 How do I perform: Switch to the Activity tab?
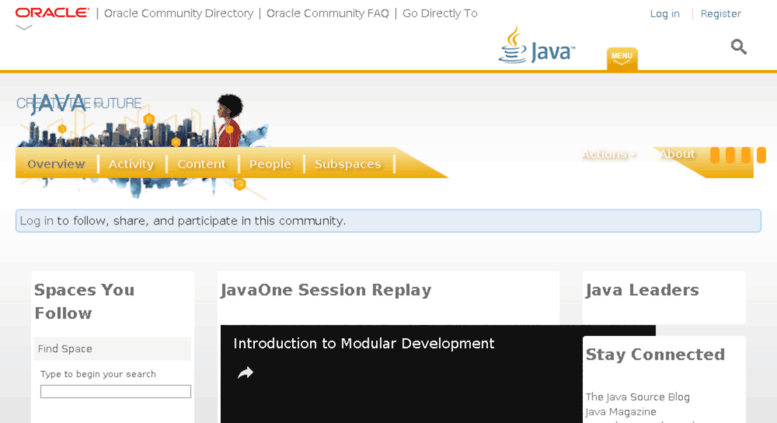pyautogui.click(x=131, y=164)
